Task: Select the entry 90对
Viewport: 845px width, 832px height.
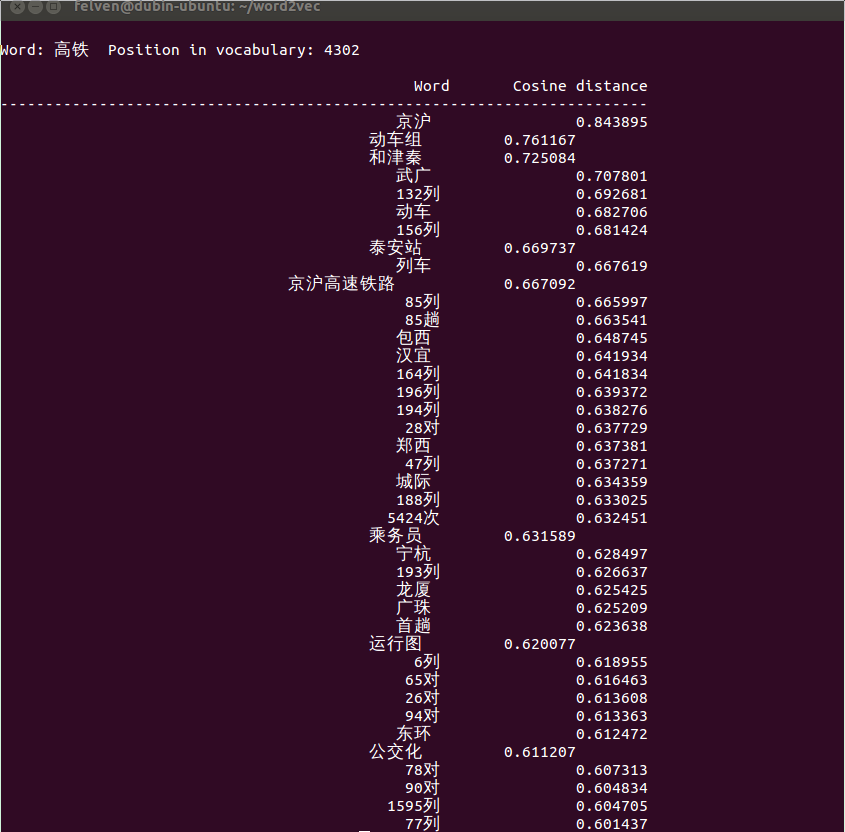Action: tap(422, 788)
